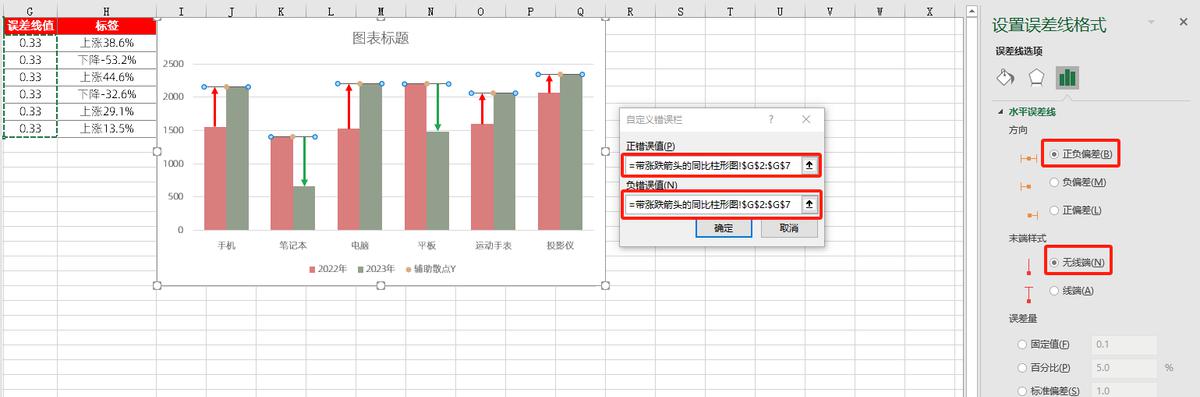Select column X header
Viewport: 1200px width, 397px height.
(x=929, y=11)
